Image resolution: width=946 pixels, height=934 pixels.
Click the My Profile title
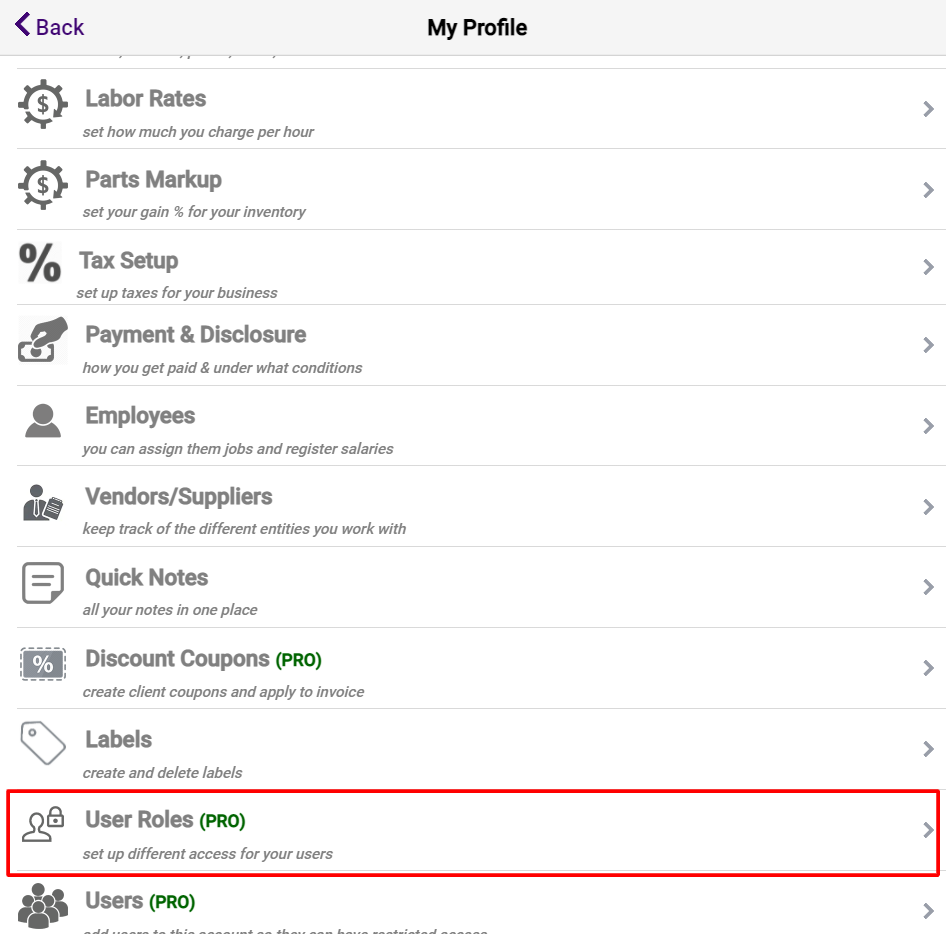[477, 27]
